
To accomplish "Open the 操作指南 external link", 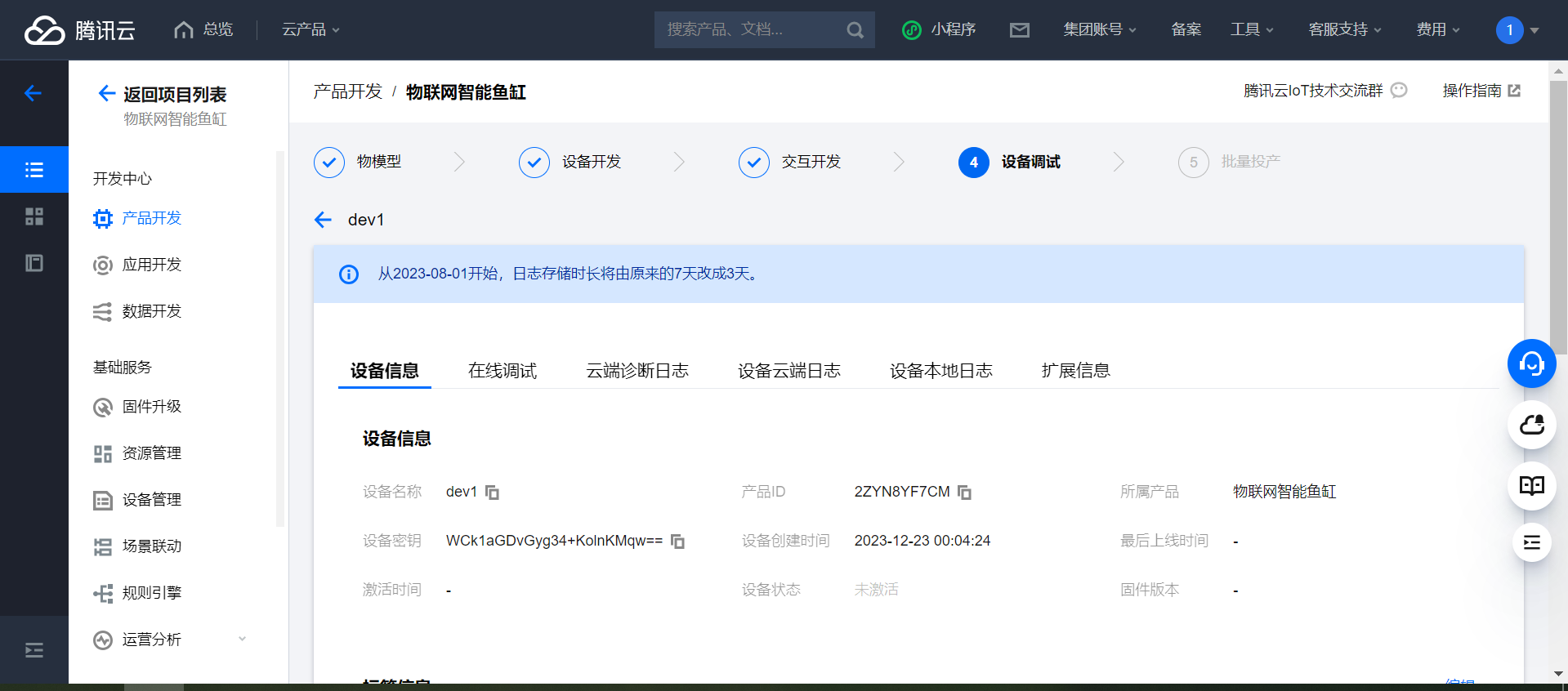I will [x=1481, y=91].
